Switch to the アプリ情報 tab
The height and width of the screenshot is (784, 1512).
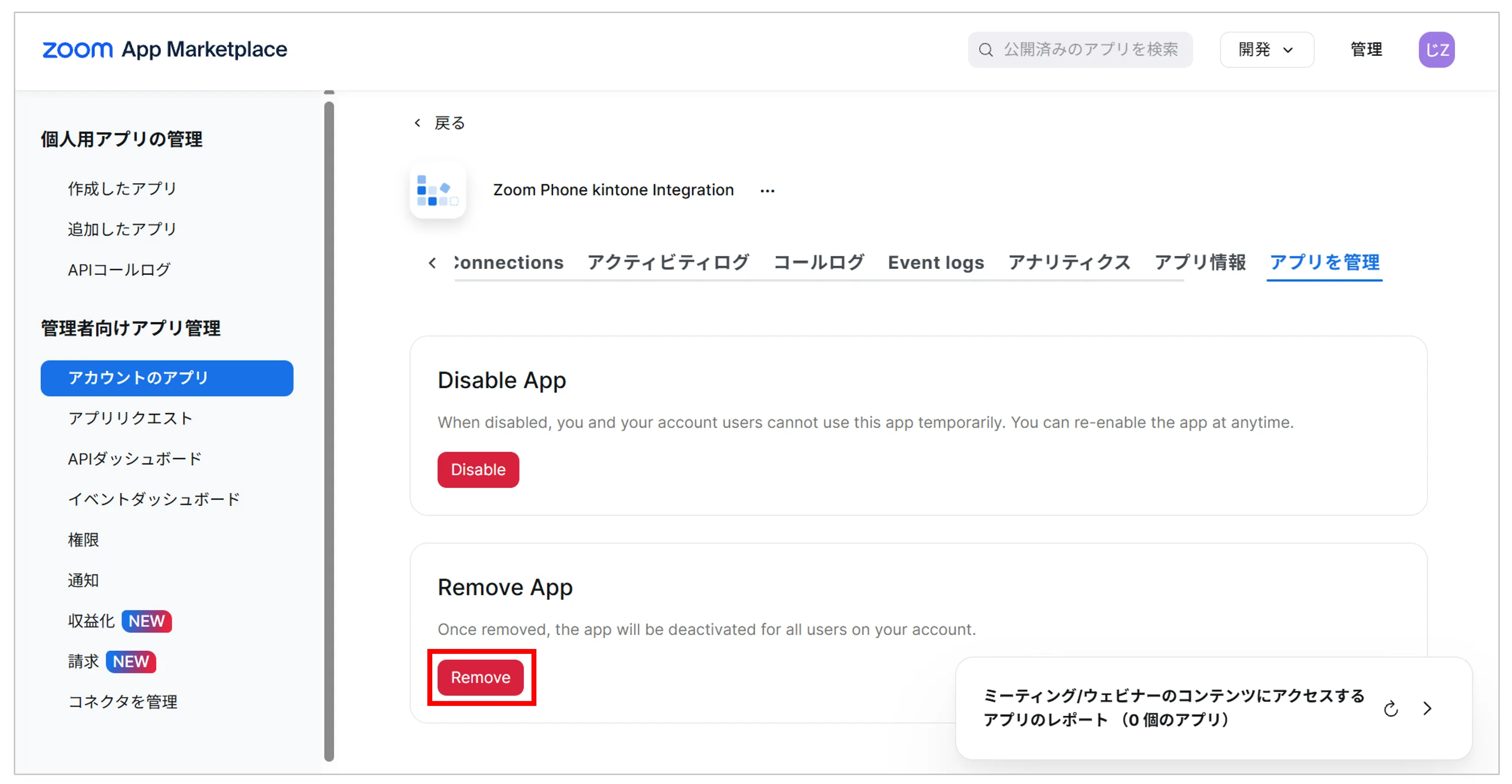tap(1200, 262)
